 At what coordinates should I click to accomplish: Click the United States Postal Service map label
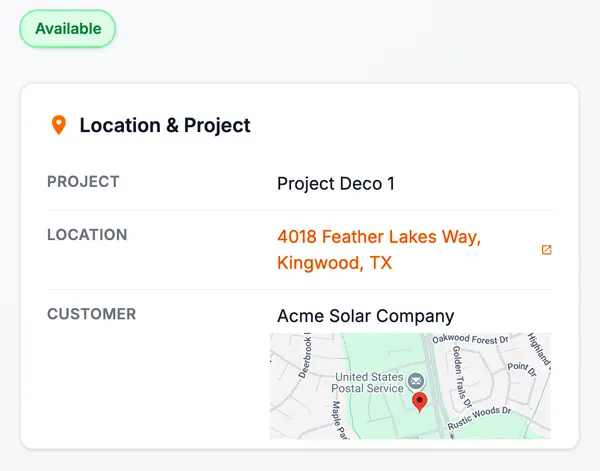(368, 381)
